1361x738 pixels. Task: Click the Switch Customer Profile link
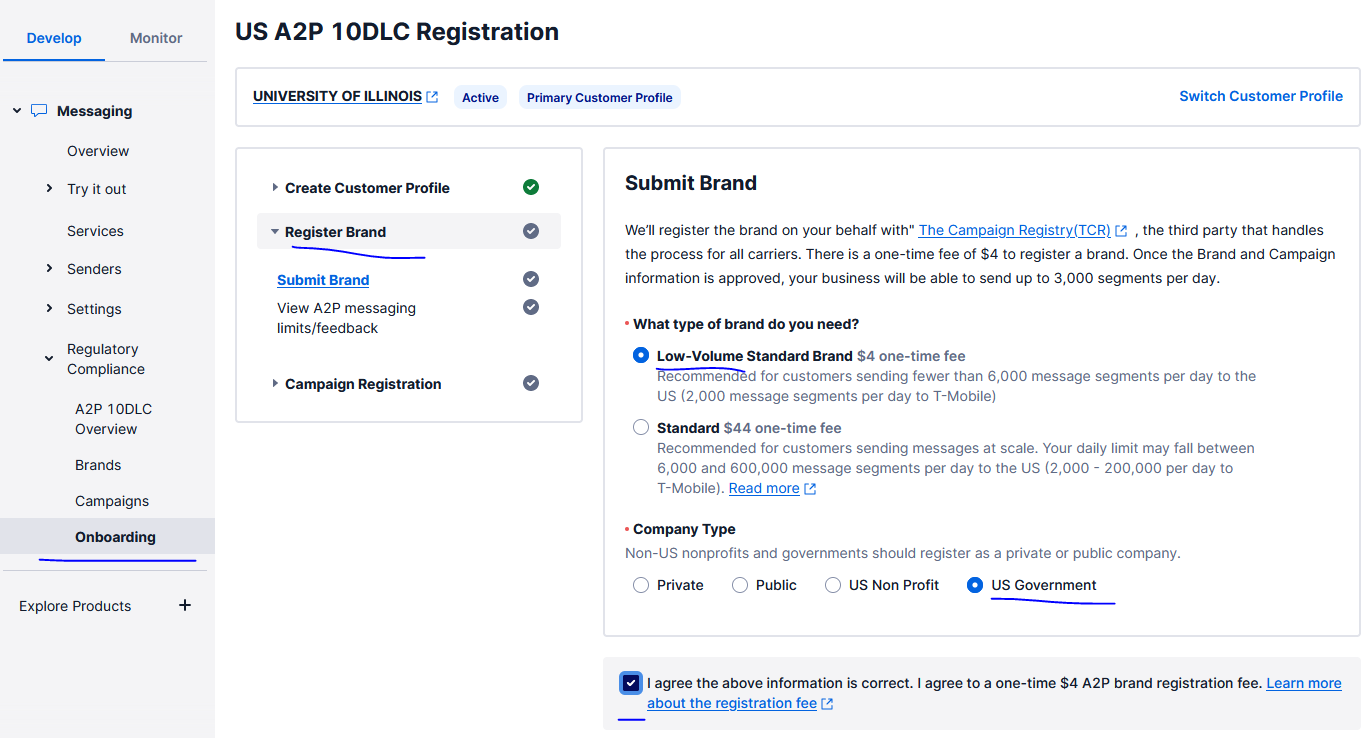1260,96
